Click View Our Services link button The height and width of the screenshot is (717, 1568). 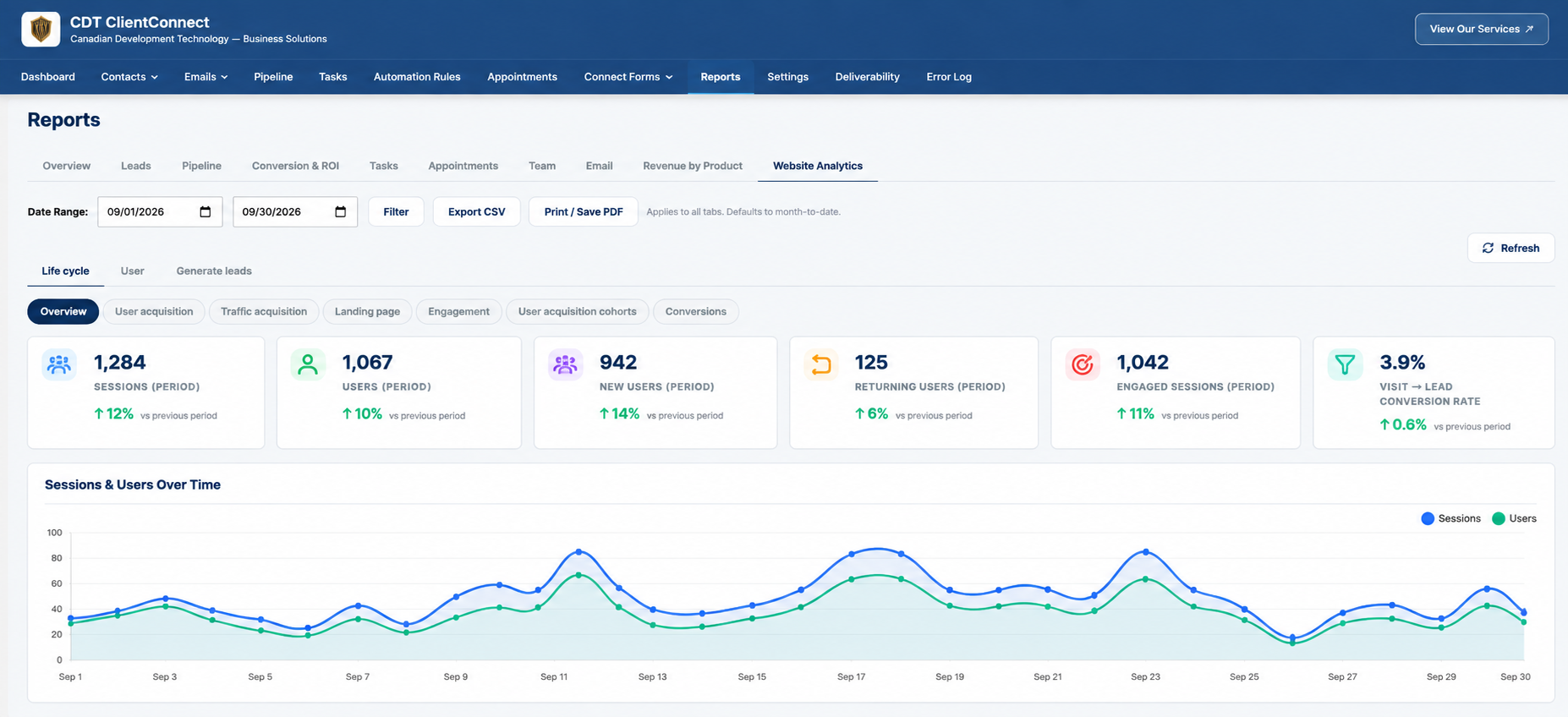click(x=1482, y=29)
